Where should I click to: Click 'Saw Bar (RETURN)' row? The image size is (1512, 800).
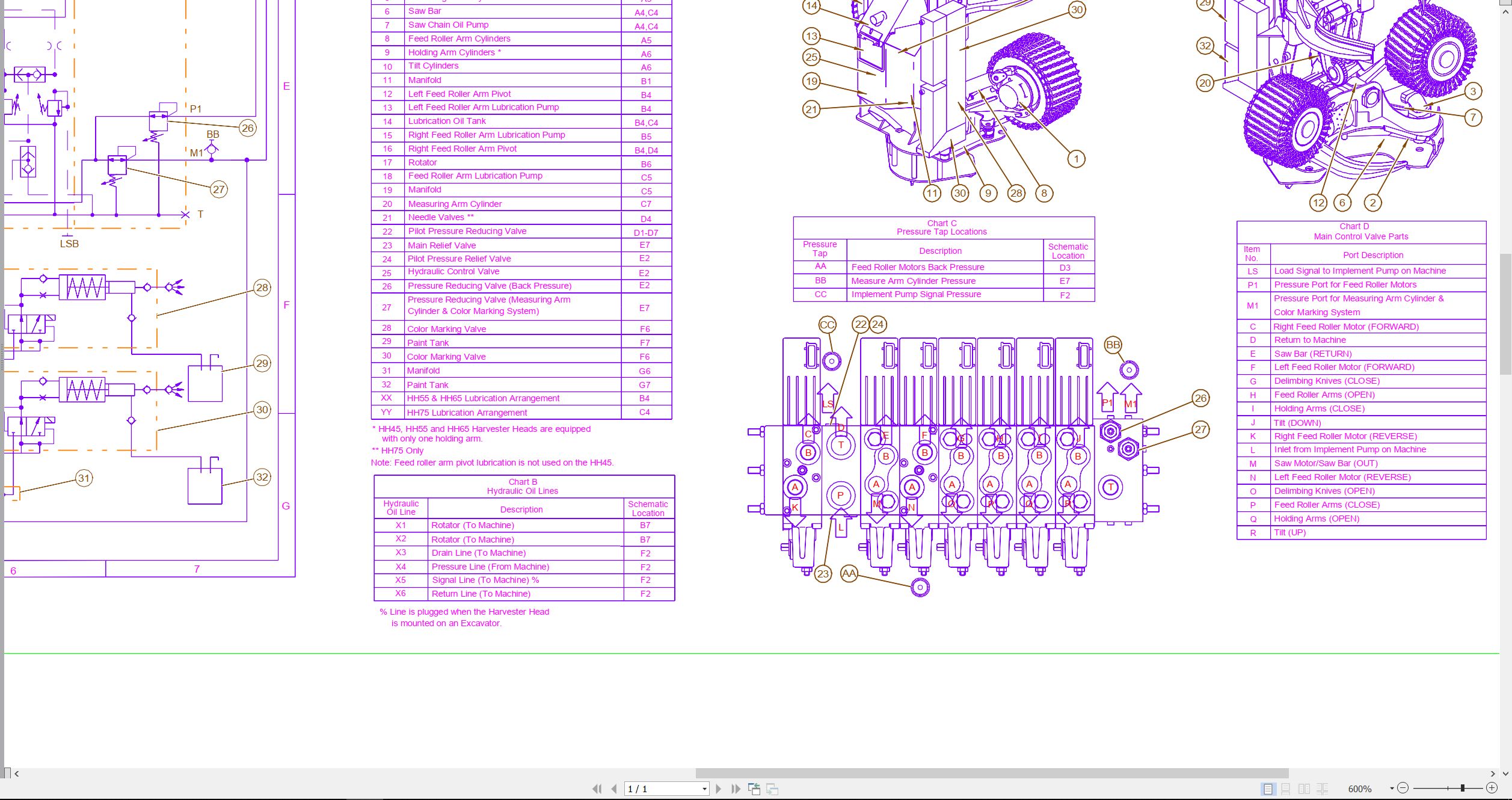click(1361, 354)
